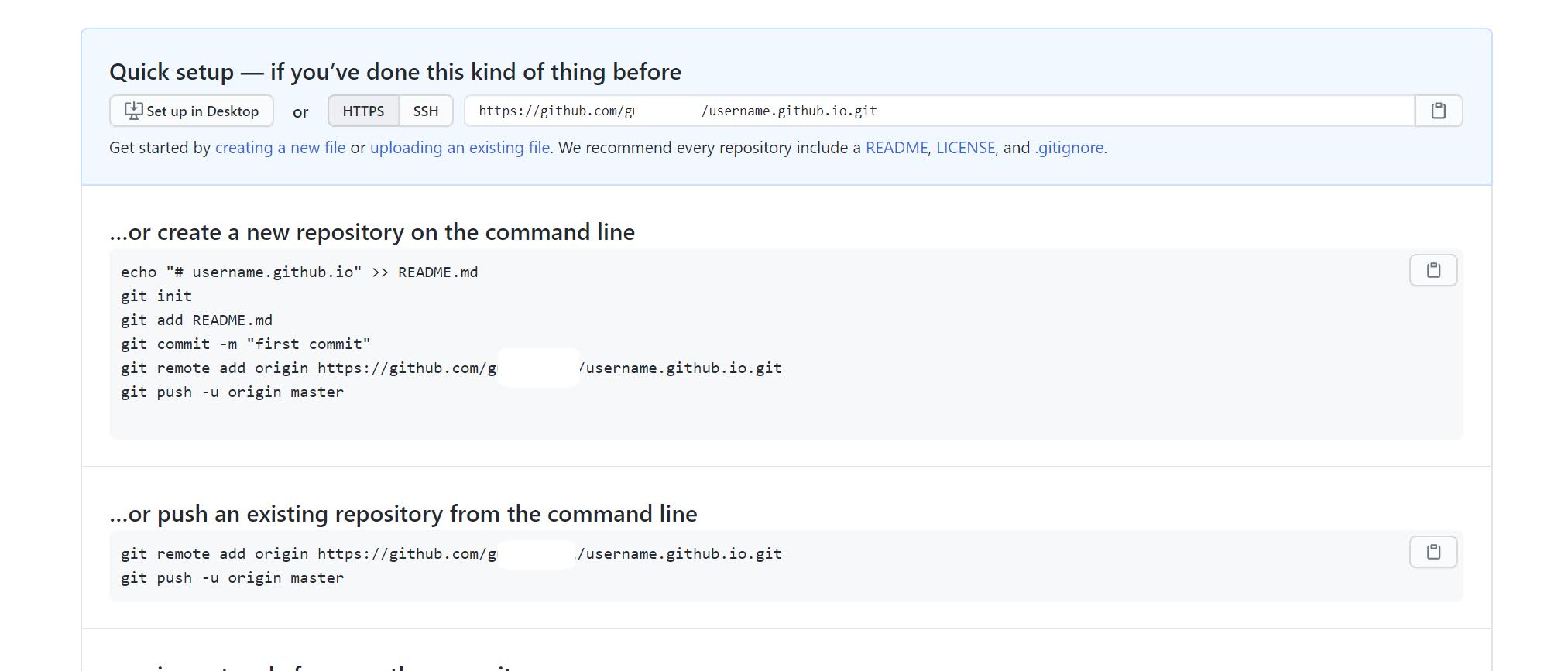Viewport: 1568px width, 671px height.
Task: Follow the uploading an existing file link
Action: [x=460, y=148]
